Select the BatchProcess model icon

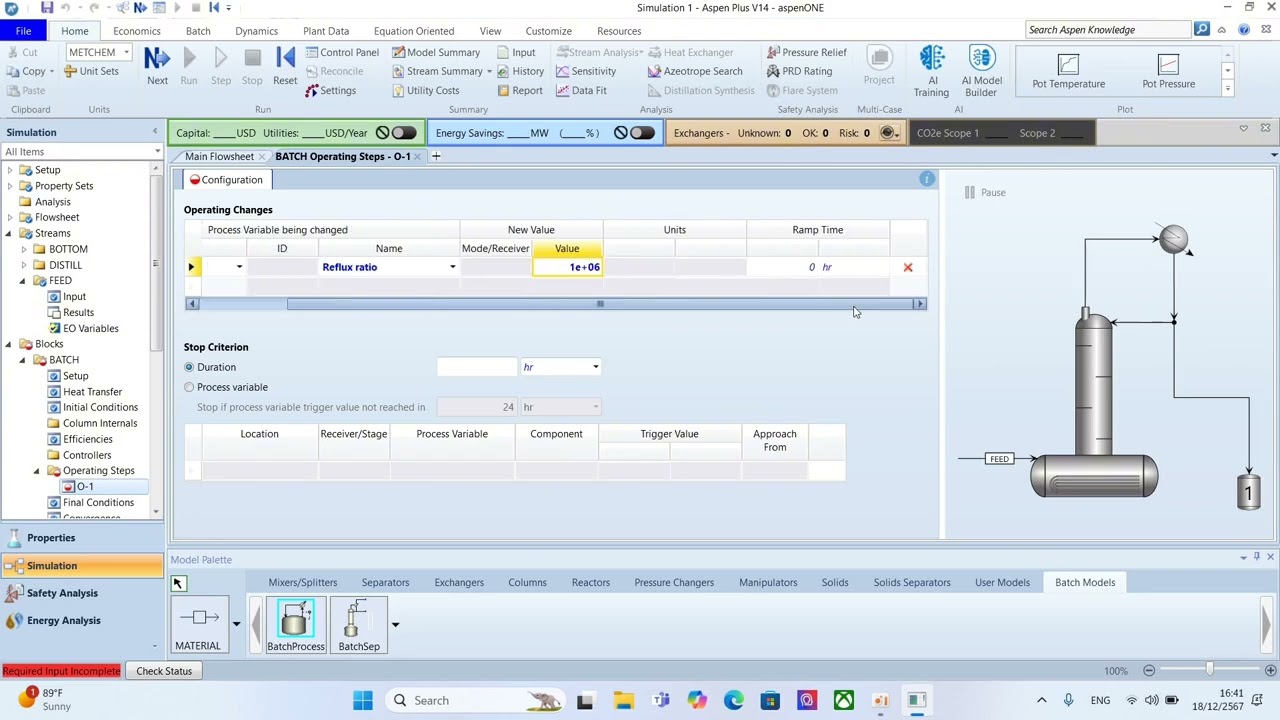tap(295, 626)
